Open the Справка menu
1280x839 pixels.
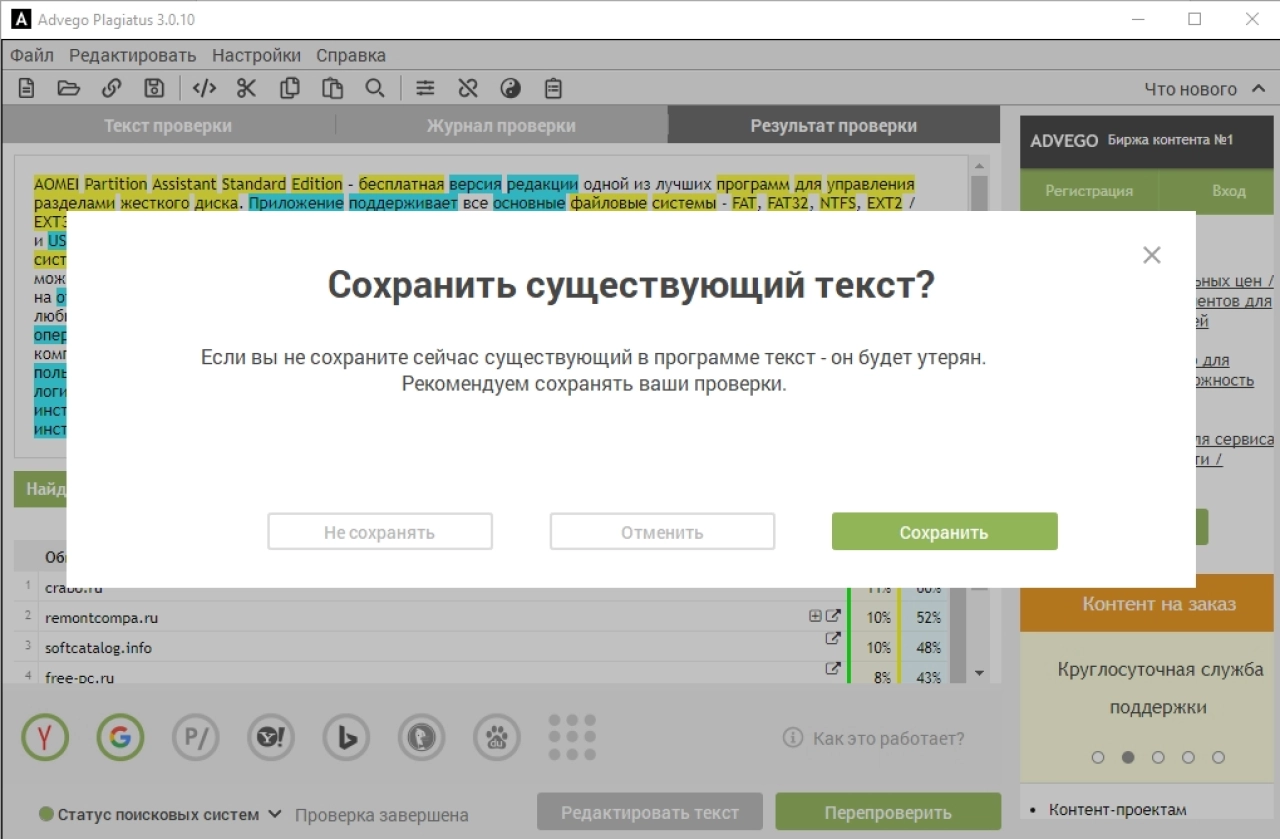click(x=351, y=55)
